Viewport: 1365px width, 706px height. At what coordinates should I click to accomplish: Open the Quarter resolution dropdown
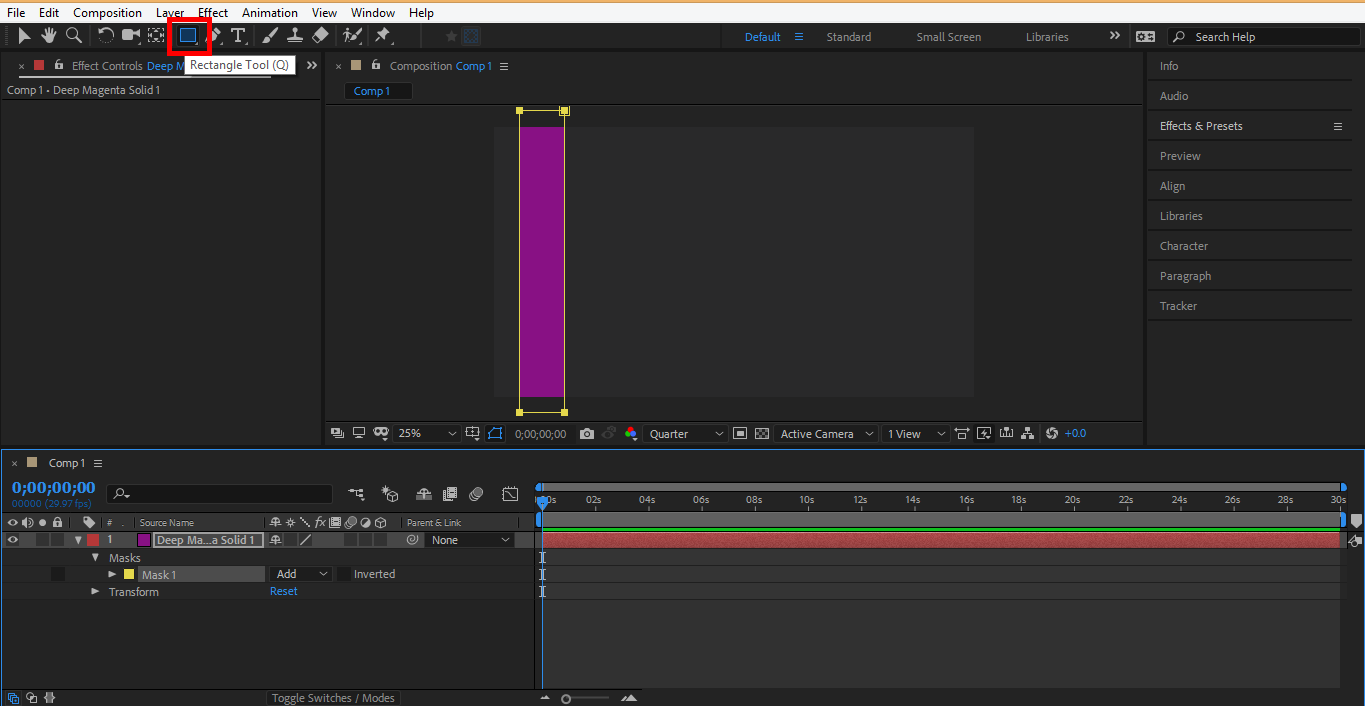click(x=686, y=434)
